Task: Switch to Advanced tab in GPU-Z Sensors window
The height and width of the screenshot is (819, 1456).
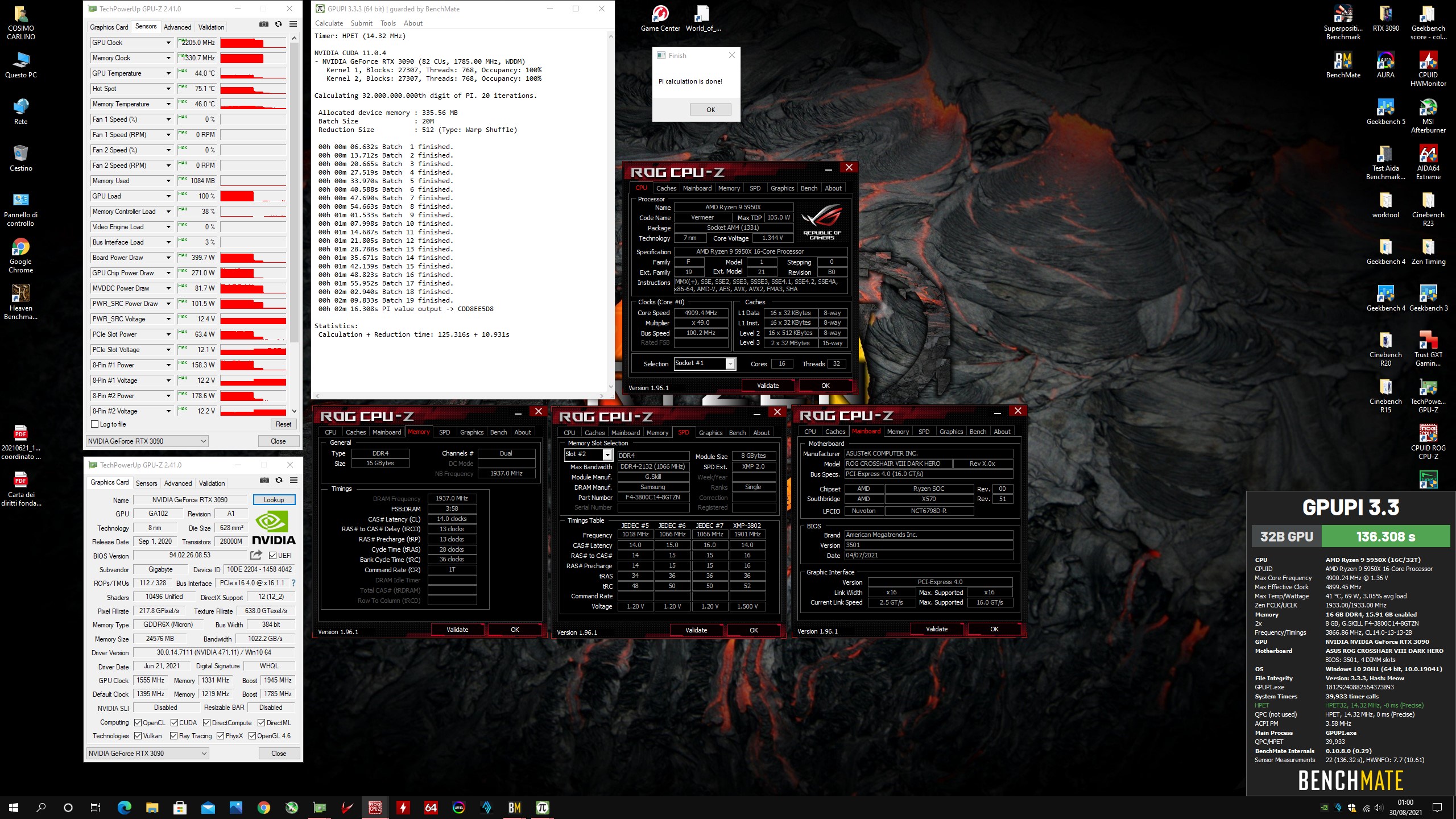Action: 177,27
